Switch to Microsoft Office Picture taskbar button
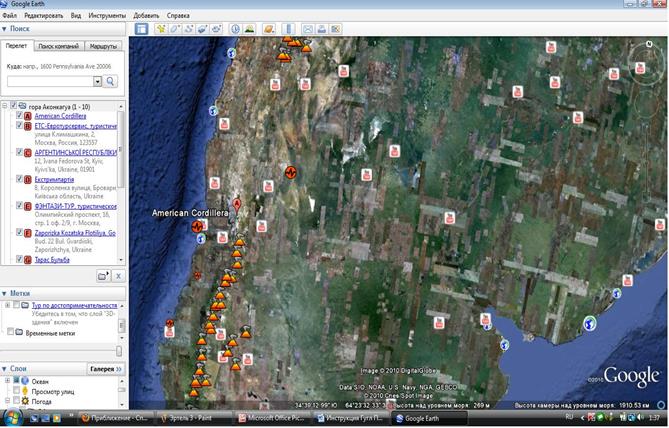Image resolution: width=669 pixels, height=428 pixels. click(273, 418)
